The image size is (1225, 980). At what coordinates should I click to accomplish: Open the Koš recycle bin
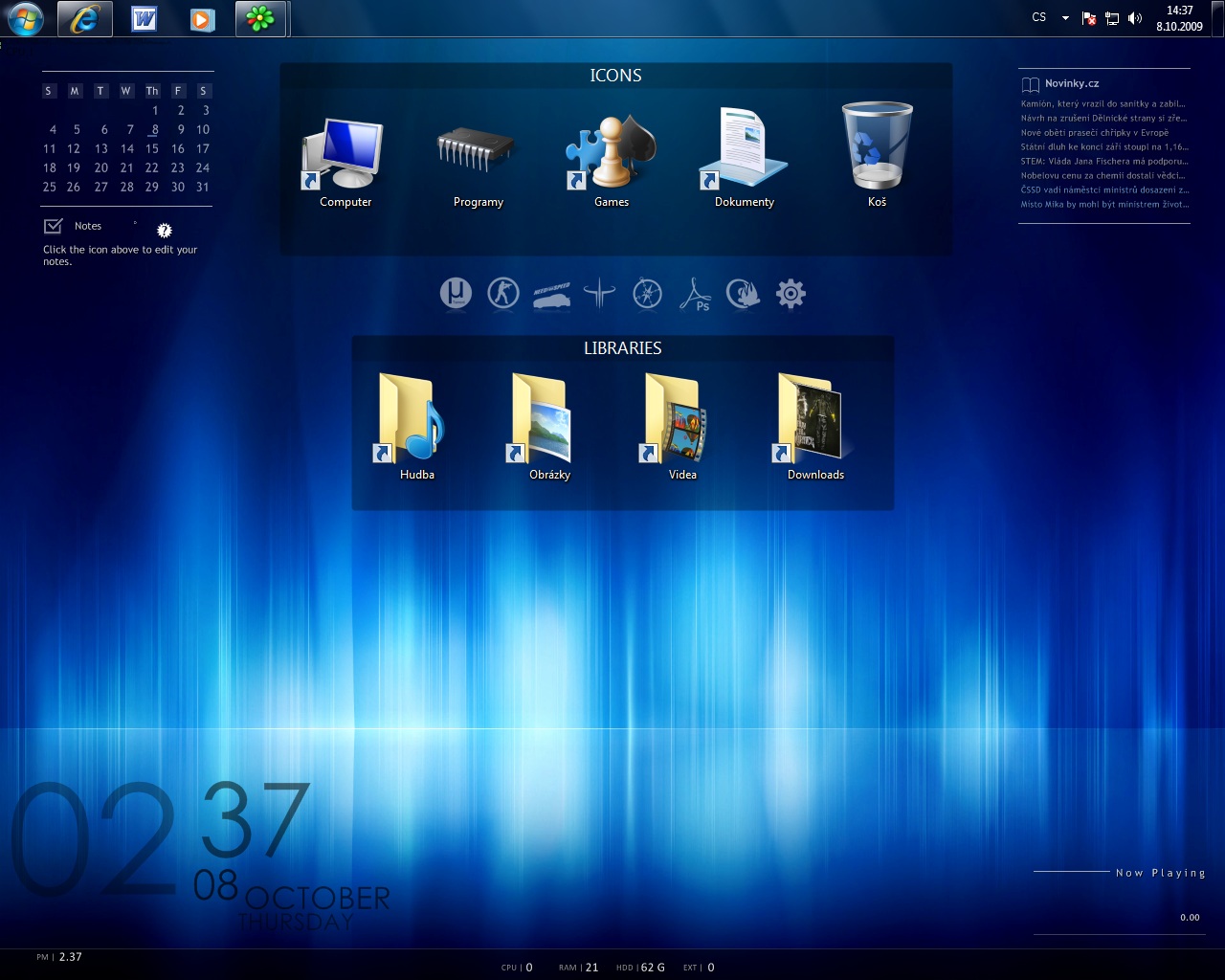pyautogui.click(x=877, y=153)
